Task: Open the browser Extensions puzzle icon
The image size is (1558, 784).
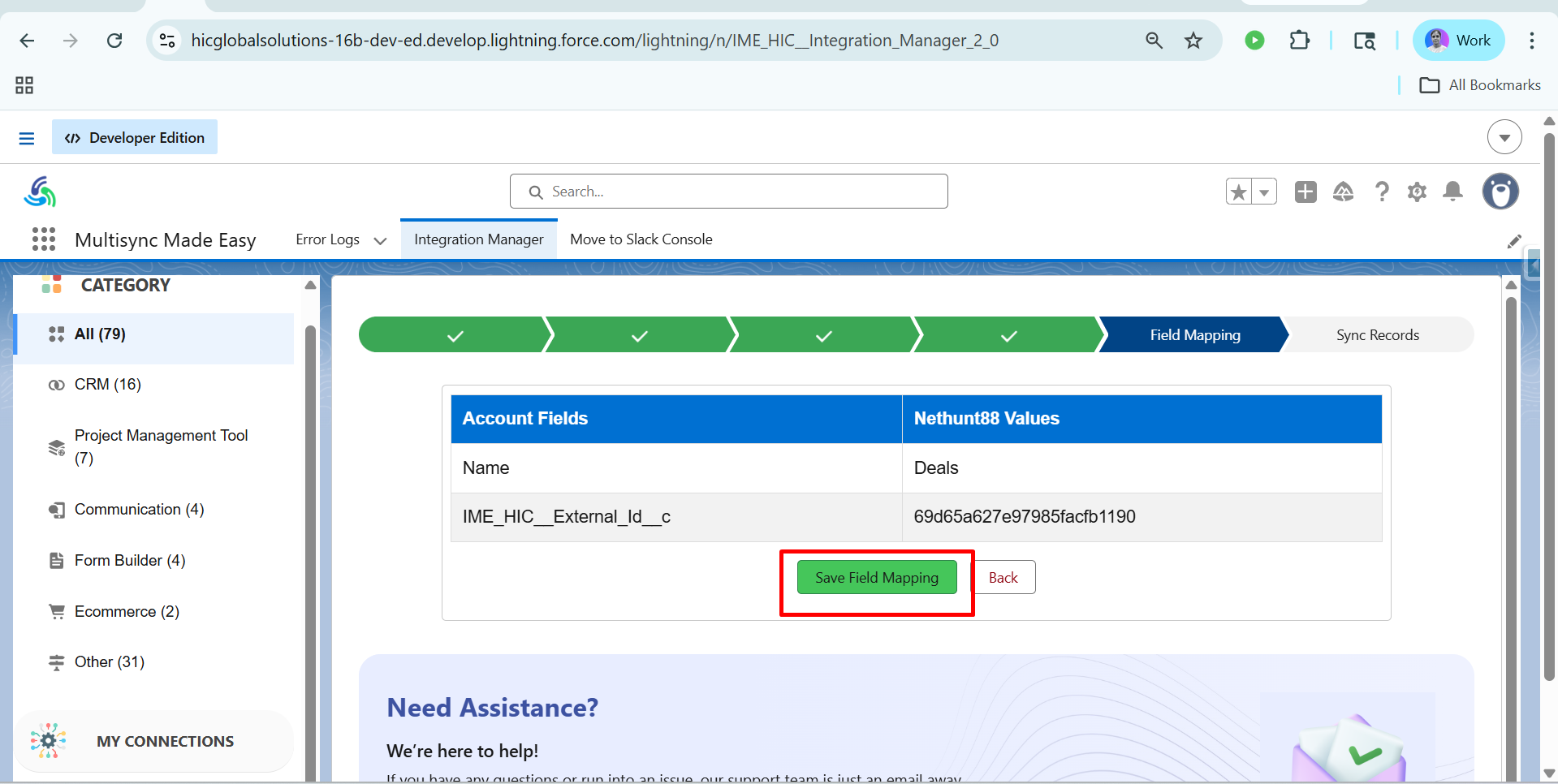Action: pyautogui.click(x=1299, y=41)
